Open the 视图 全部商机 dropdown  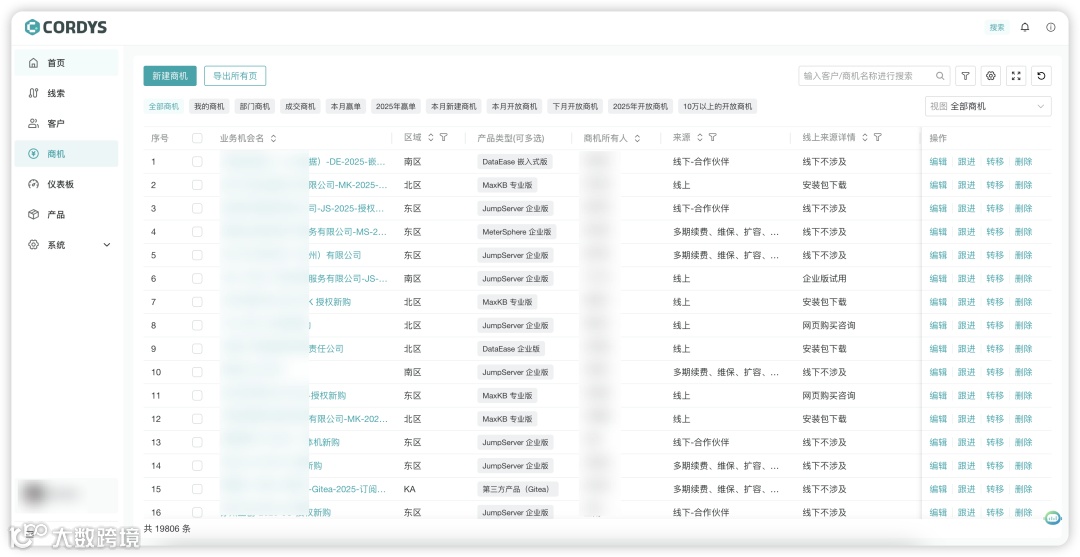pyautogui.click(x=988, y=106)
